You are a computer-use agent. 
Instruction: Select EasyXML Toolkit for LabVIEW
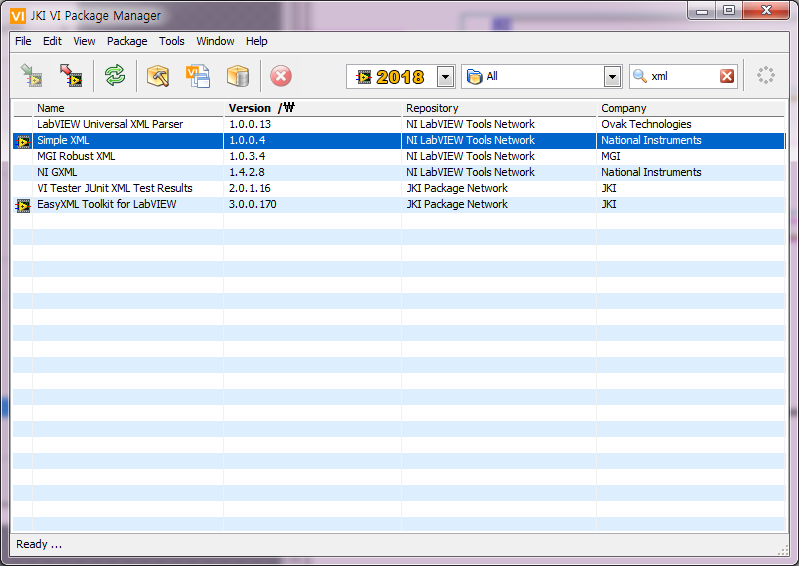coord(106,204)
